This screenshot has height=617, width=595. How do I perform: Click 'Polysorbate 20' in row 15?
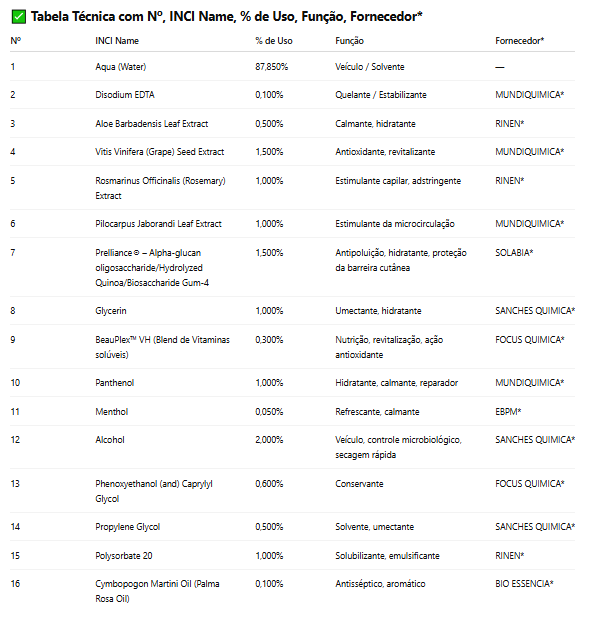click(124, 556)
